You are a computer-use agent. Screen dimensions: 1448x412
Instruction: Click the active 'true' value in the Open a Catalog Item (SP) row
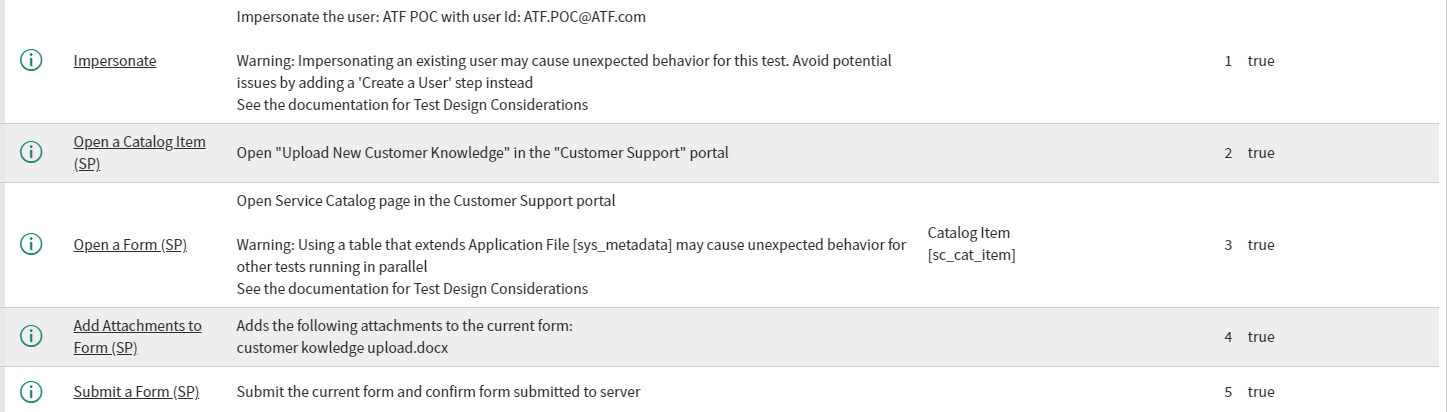pyautogui.click(x=1261, y=153)
